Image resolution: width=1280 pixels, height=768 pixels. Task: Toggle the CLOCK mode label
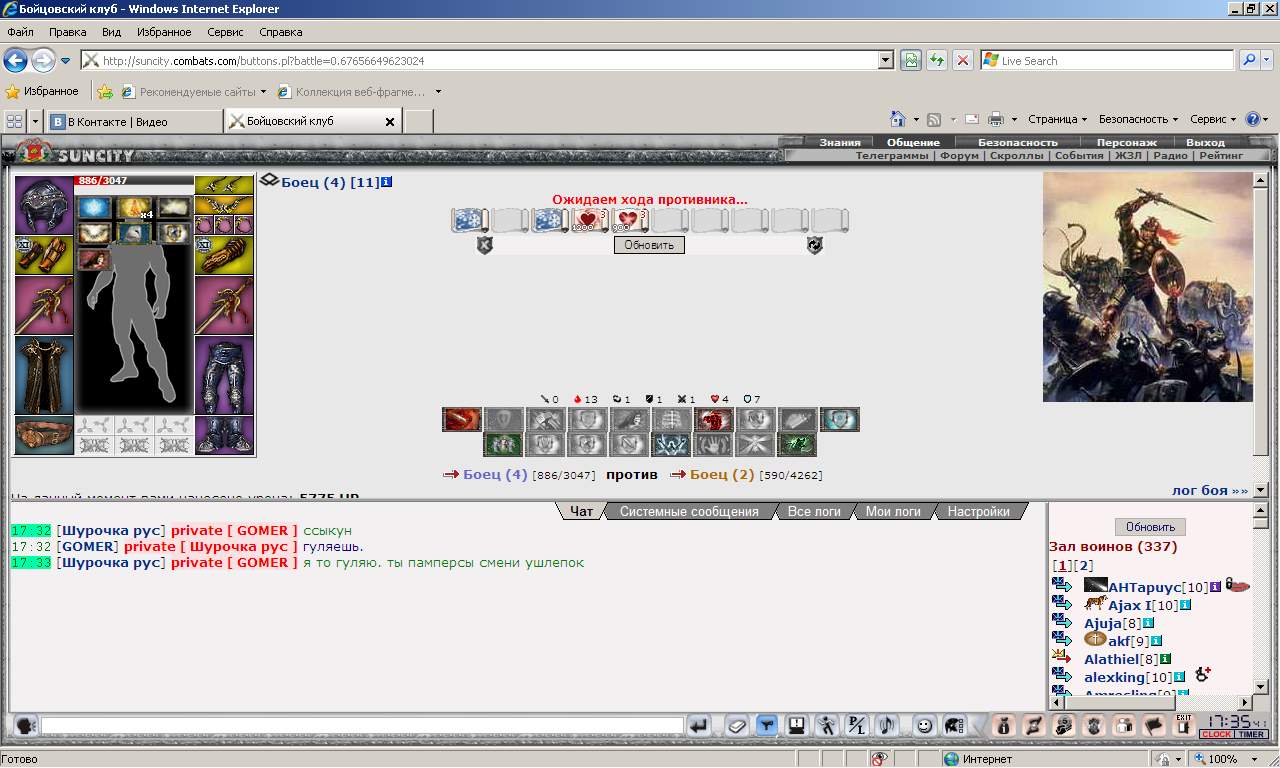[1217, 735]
